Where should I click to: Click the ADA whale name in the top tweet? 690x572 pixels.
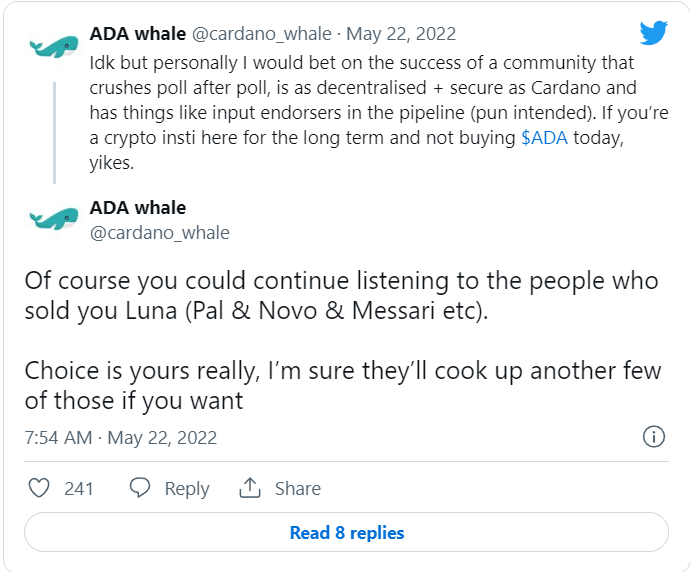pos(138,34)
